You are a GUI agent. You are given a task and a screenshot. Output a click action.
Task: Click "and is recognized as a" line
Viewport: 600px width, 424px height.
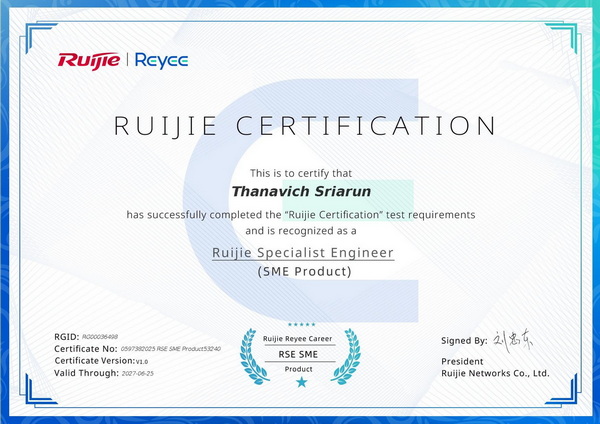301,231
